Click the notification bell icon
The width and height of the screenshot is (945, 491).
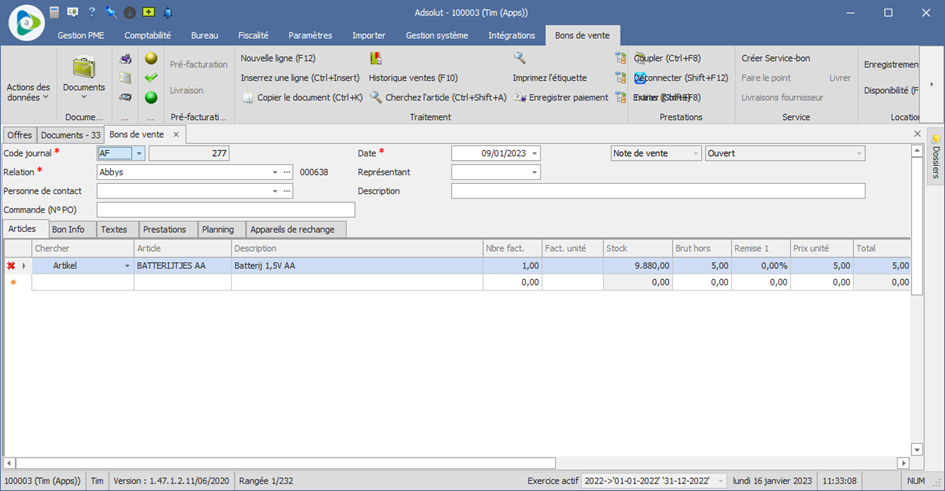click(168, 12)
